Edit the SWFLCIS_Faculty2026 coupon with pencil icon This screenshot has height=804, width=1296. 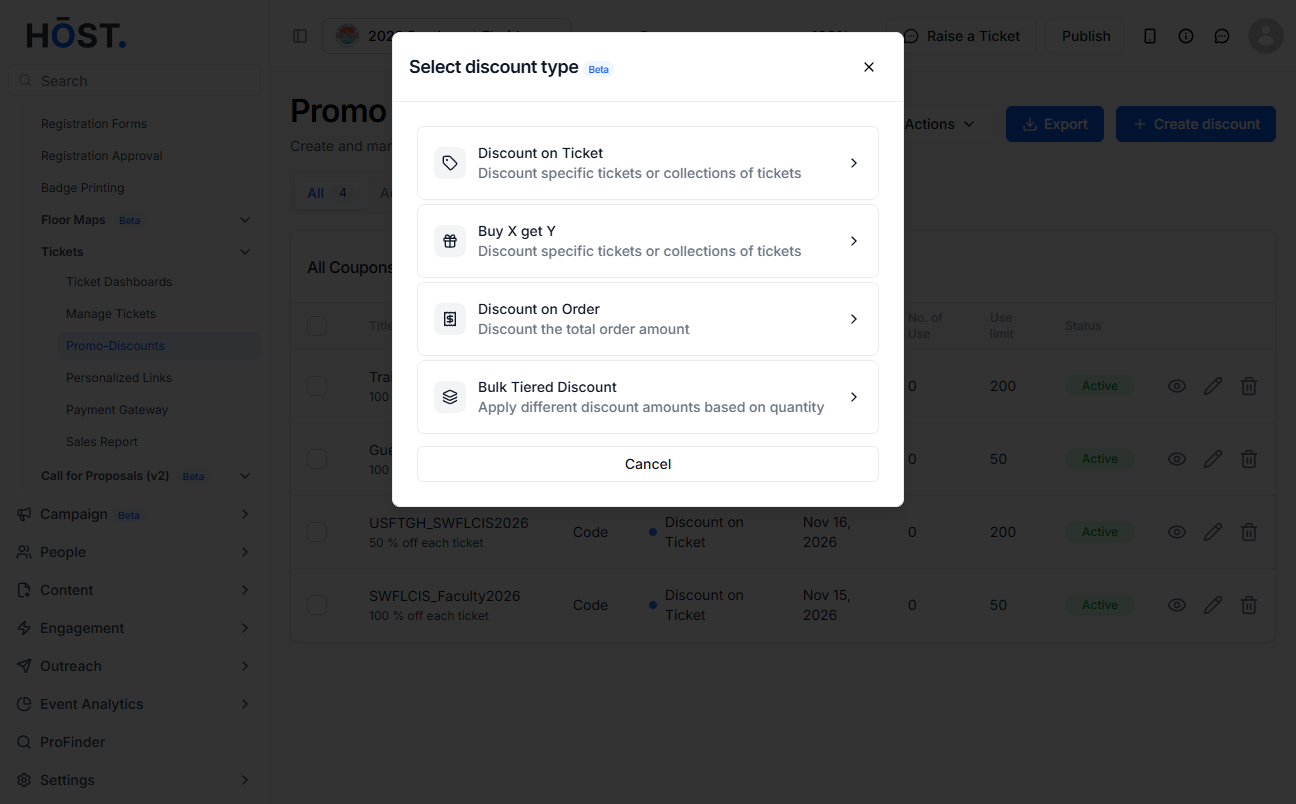[x=1213, y=605]
